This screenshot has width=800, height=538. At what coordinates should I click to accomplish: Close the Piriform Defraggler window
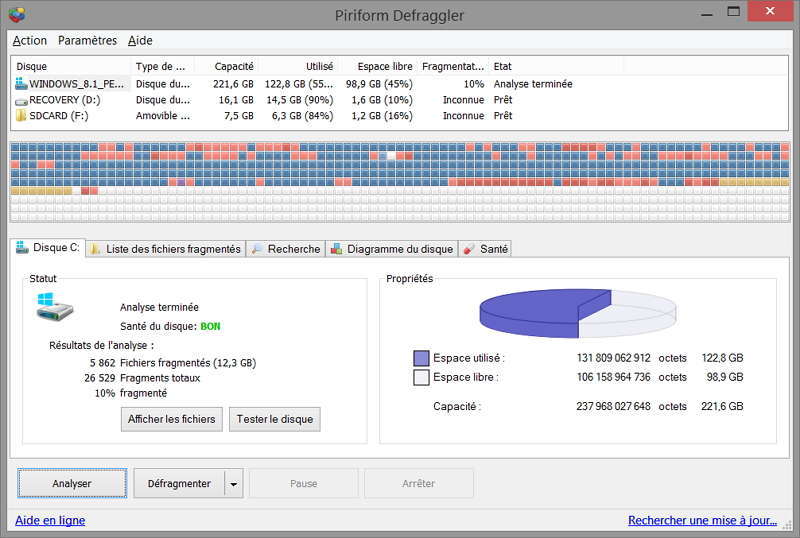[770, 11]
